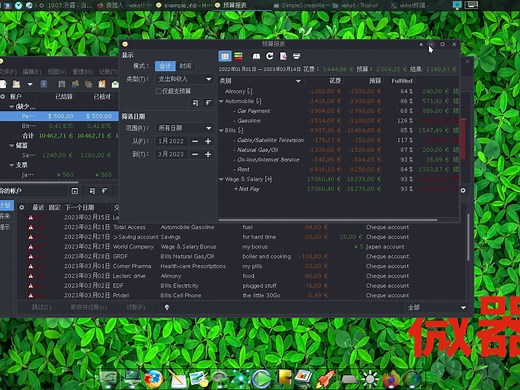Collapse the Automobile category row

click(221, 101)
